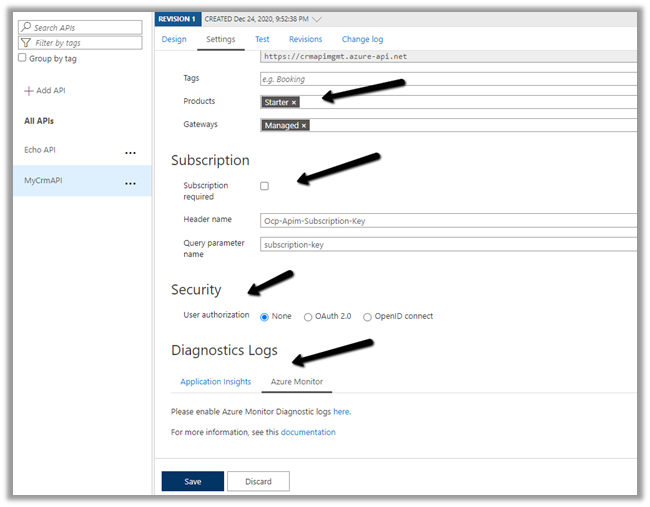Expand the revision dropdown chevron
Screen dimensions: 650x507
pyautogui.click(x=317, y=19)
